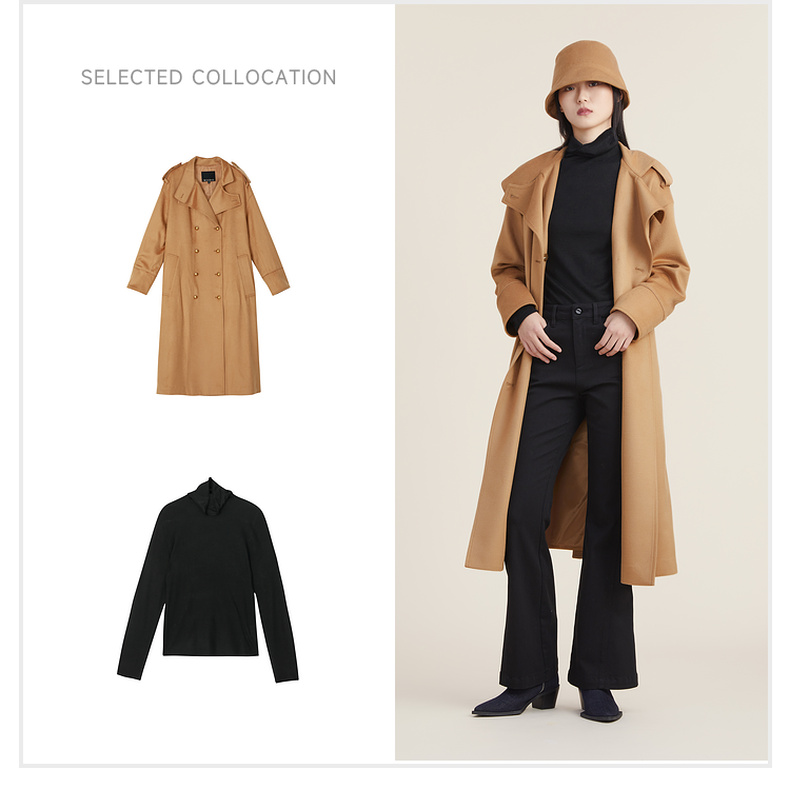Click the model's navy boot on the right

click(x=600, y=705)
